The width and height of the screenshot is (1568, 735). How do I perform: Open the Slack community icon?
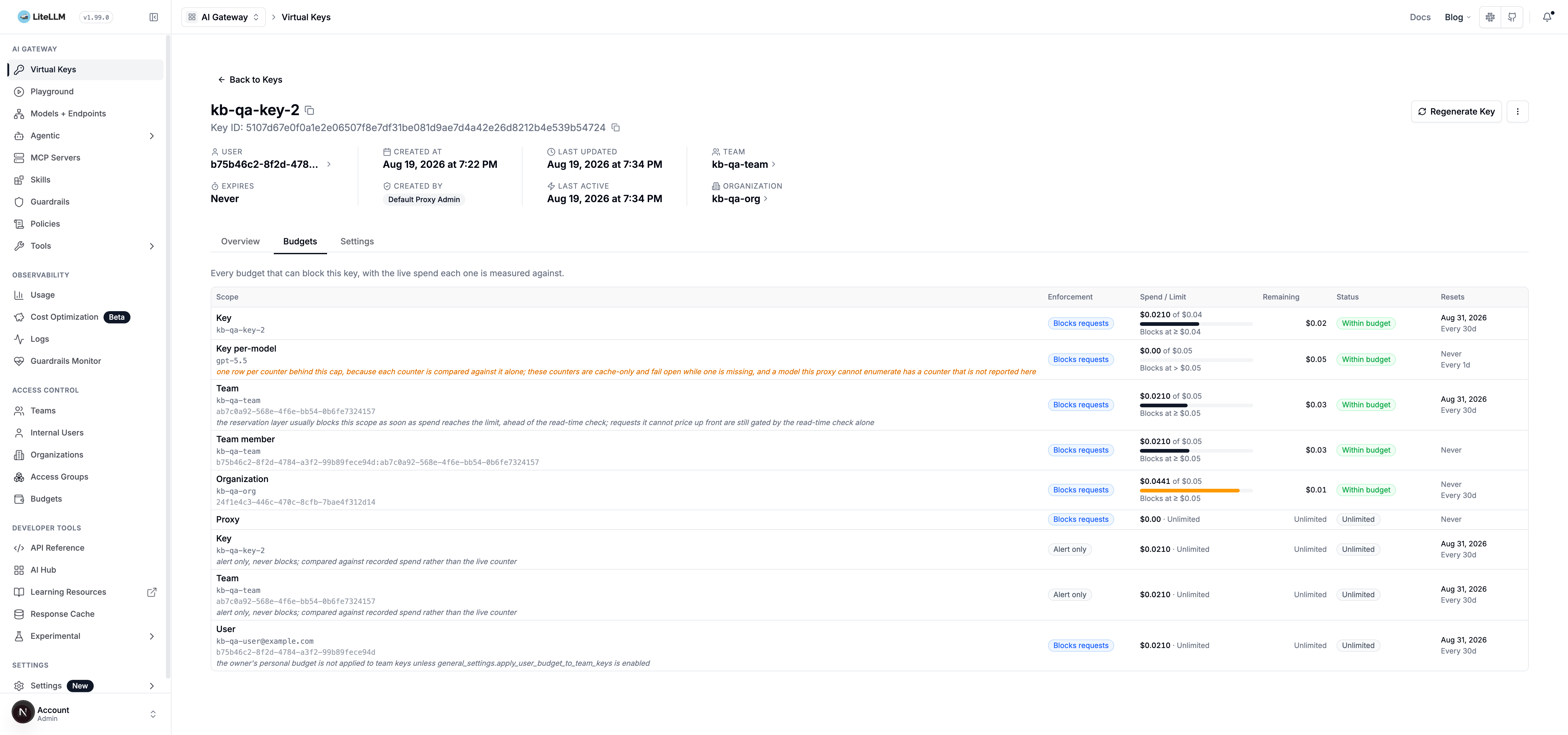pyautogui.click(x=1490, y=17)
